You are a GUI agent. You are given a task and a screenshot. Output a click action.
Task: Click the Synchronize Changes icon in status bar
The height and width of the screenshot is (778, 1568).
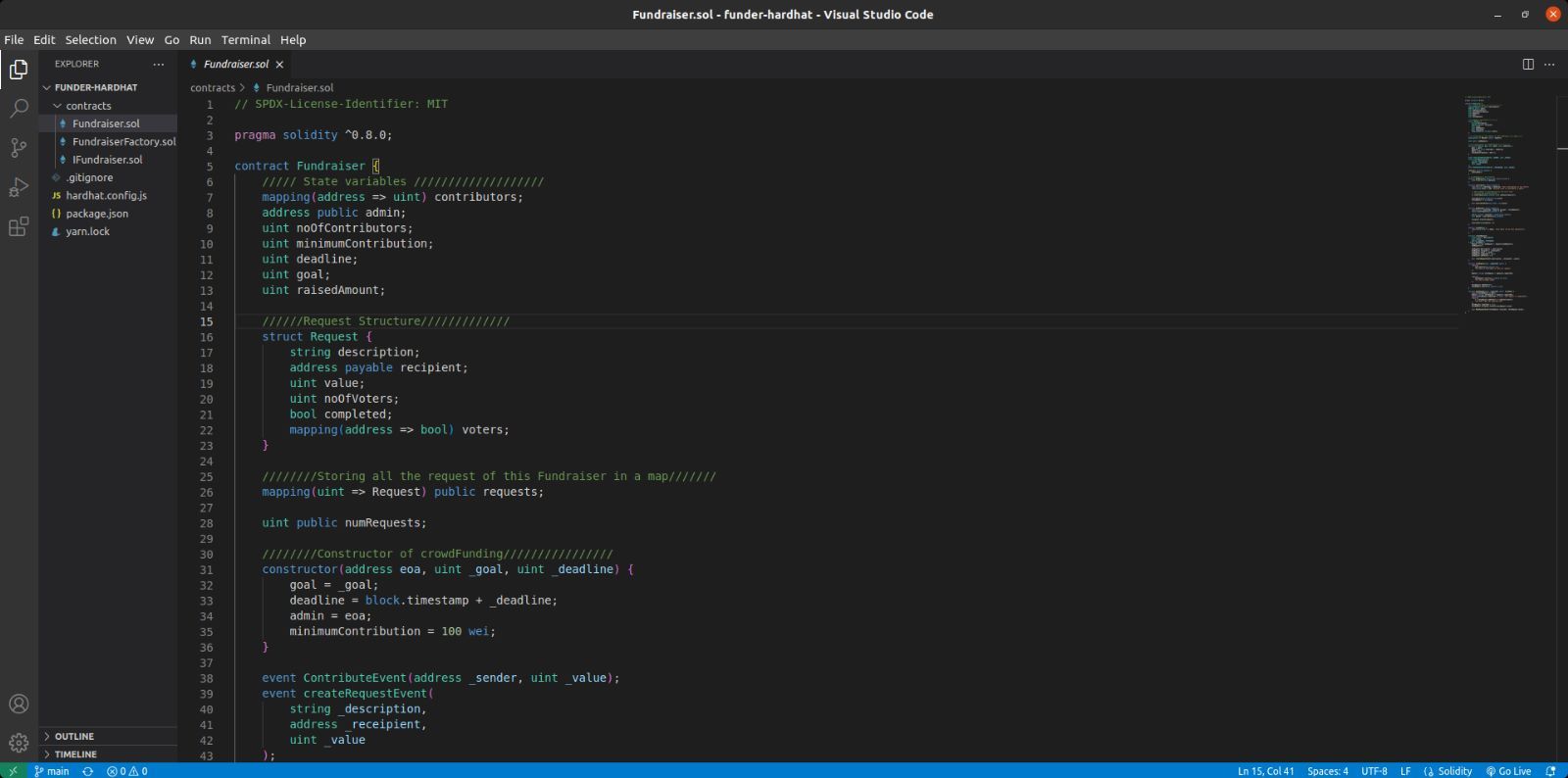(88, 771)
